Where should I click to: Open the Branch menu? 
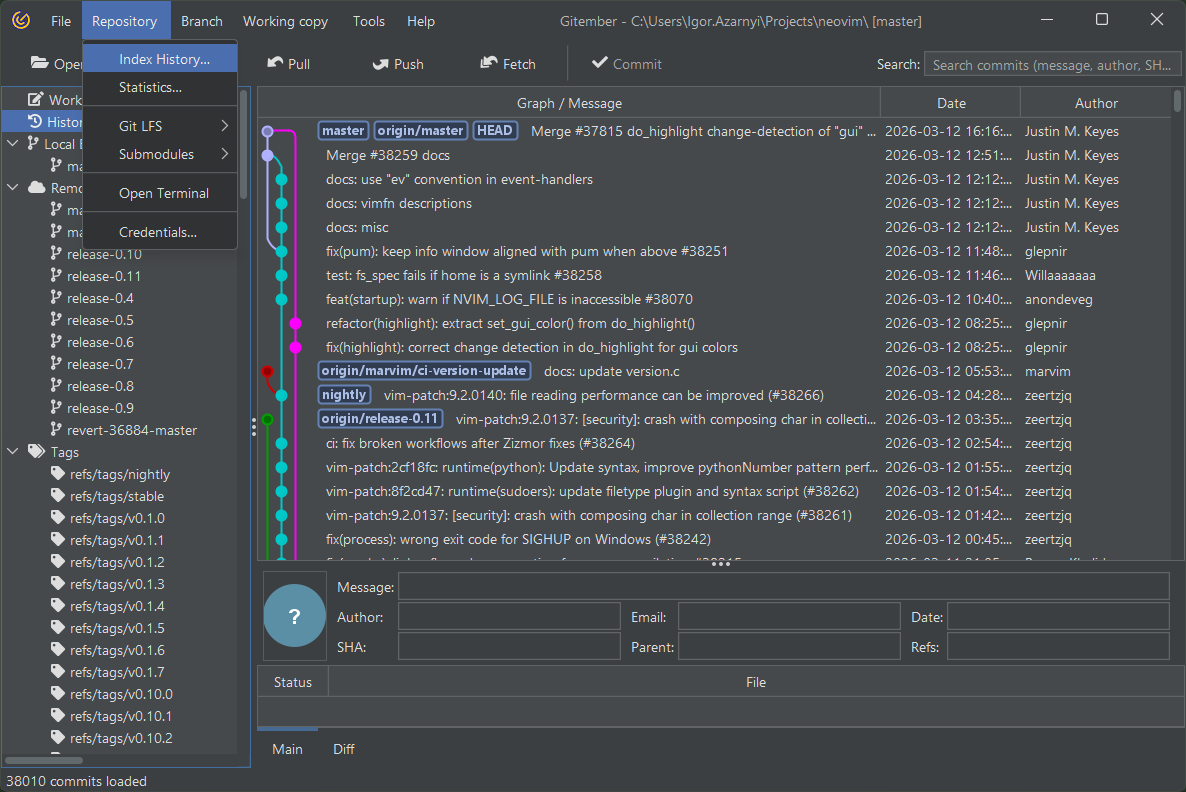tap(201, 21)
